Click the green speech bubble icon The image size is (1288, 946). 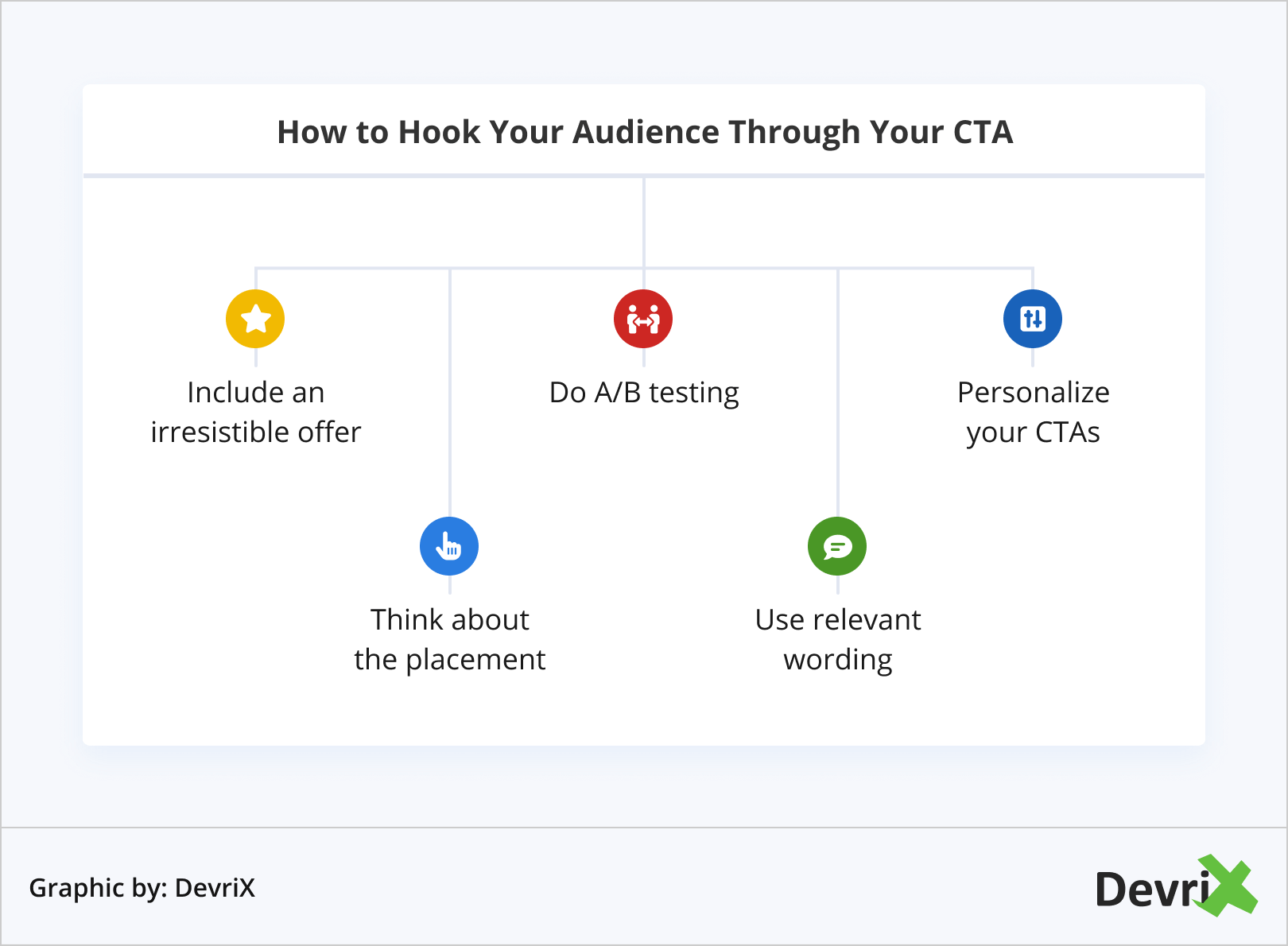point(837,546)
